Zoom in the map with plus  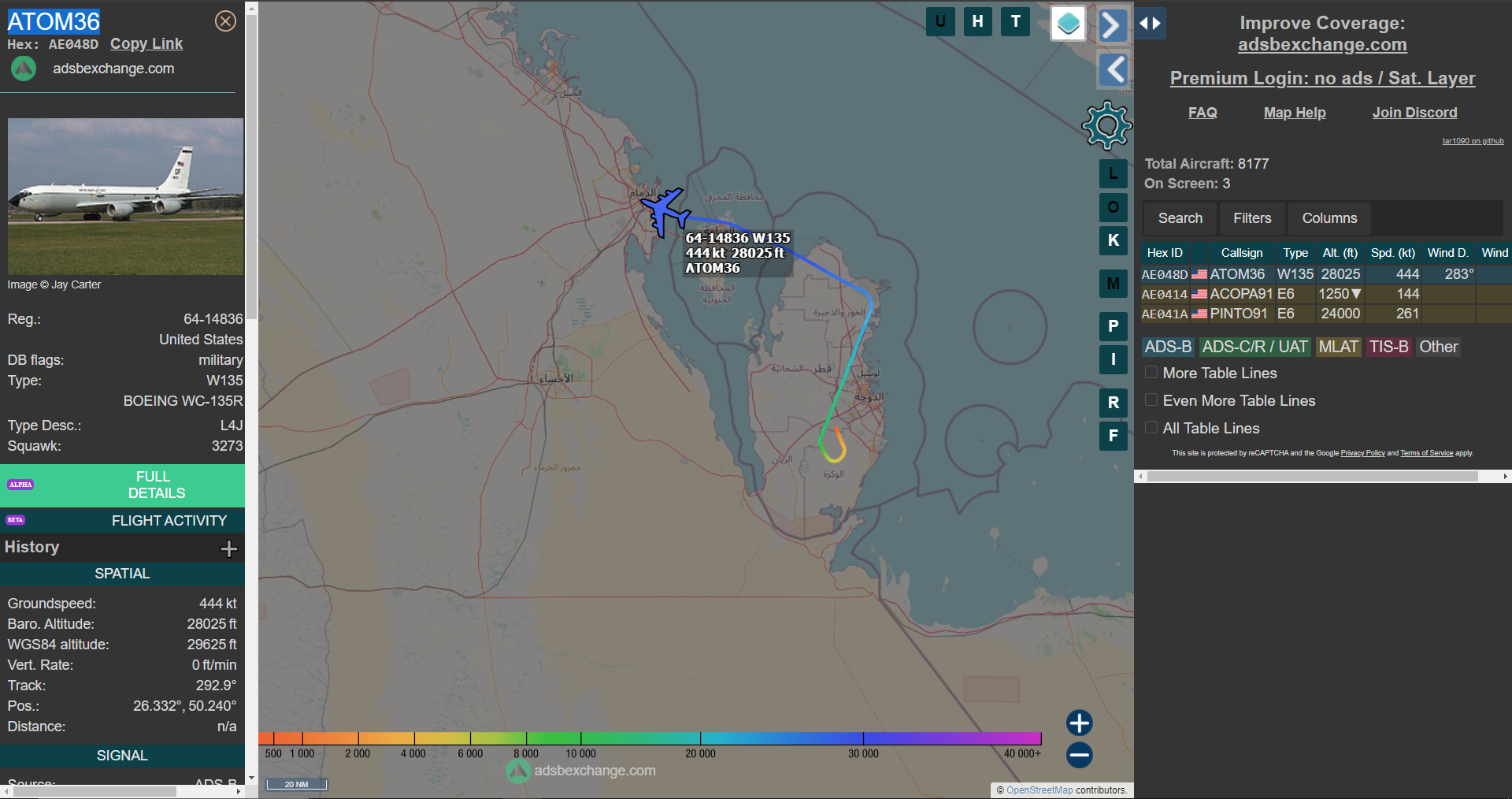[1079, 723]
